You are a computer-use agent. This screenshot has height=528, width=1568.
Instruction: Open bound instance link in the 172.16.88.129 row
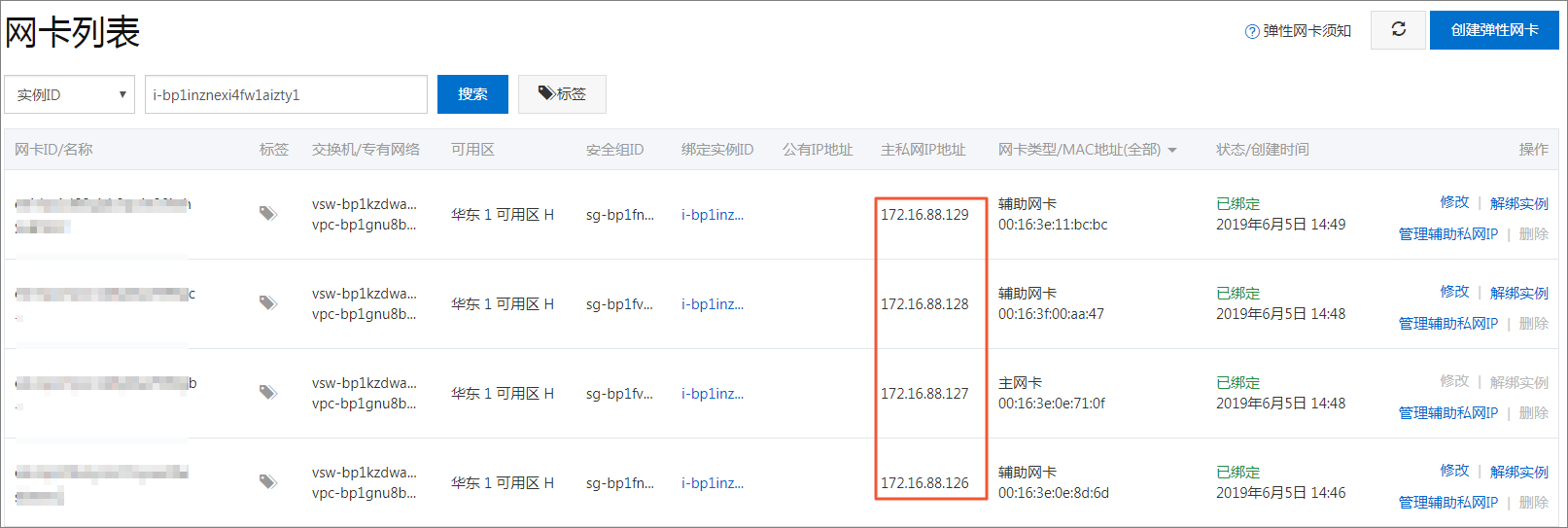coord(713,215)
